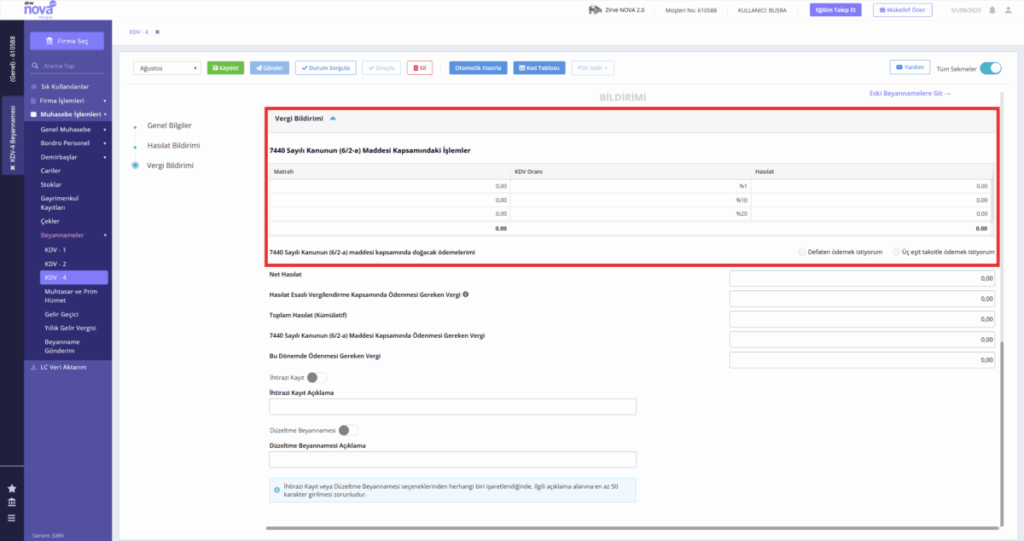Open the hamburger menu icon at bottom left
The height and width of the screenshot is (541, 1024).
11,518
